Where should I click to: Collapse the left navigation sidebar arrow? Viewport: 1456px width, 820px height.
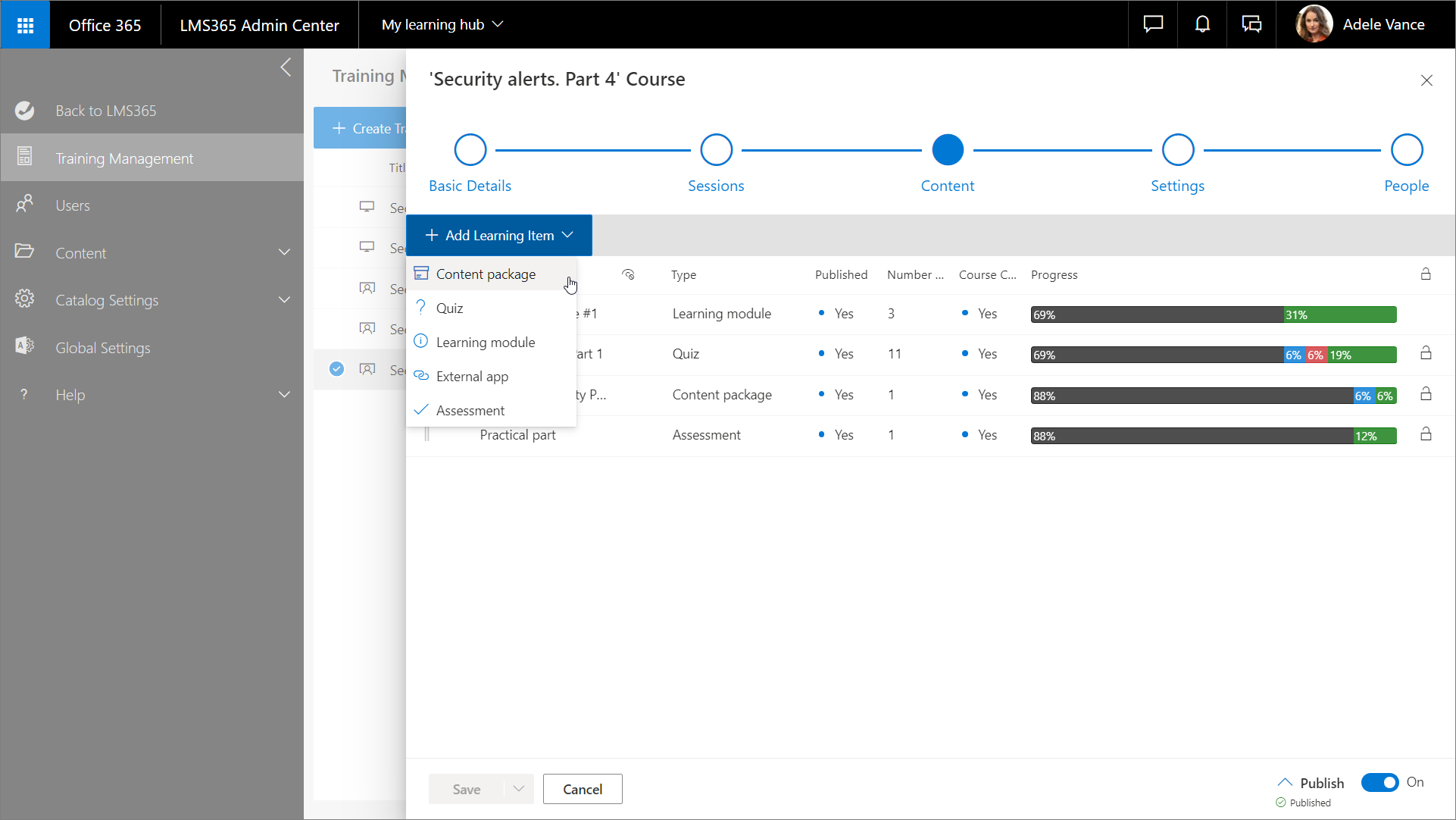[x=286, y=67]
